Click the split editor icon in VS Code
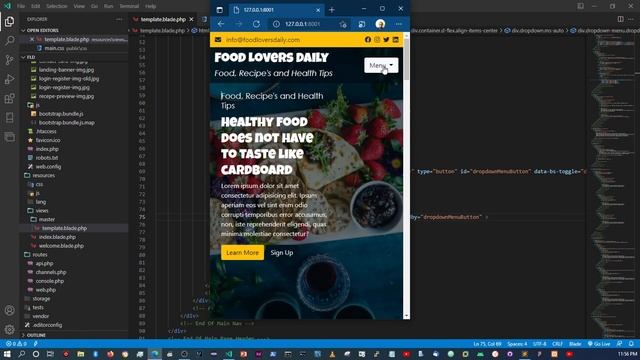The height and width of the screenshot is (360, 640). tap(620, 19)
